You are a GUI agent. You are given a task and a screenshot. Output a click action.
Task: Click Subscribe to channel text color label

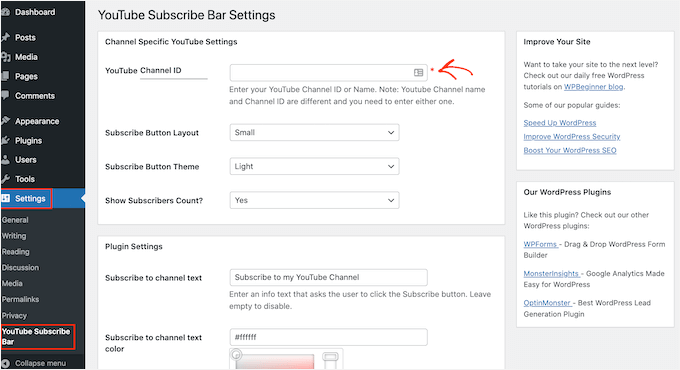pos(154,343)
